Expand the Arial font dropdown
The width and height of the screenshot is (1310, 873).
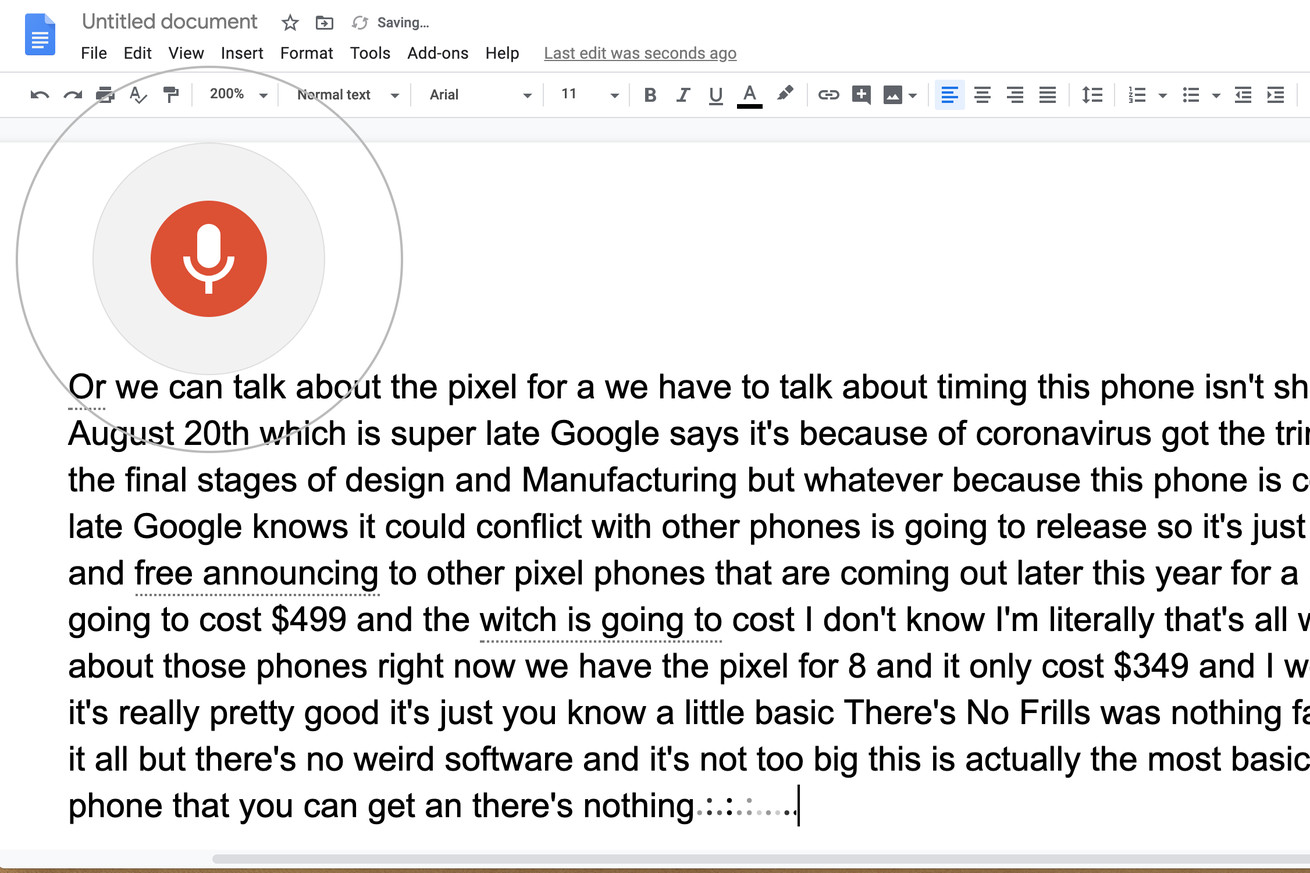tap(480, 95)
